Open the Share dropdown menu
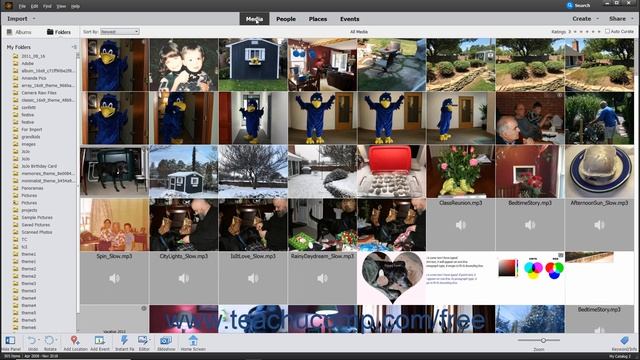The image size is (640, 360). point(621,19)
